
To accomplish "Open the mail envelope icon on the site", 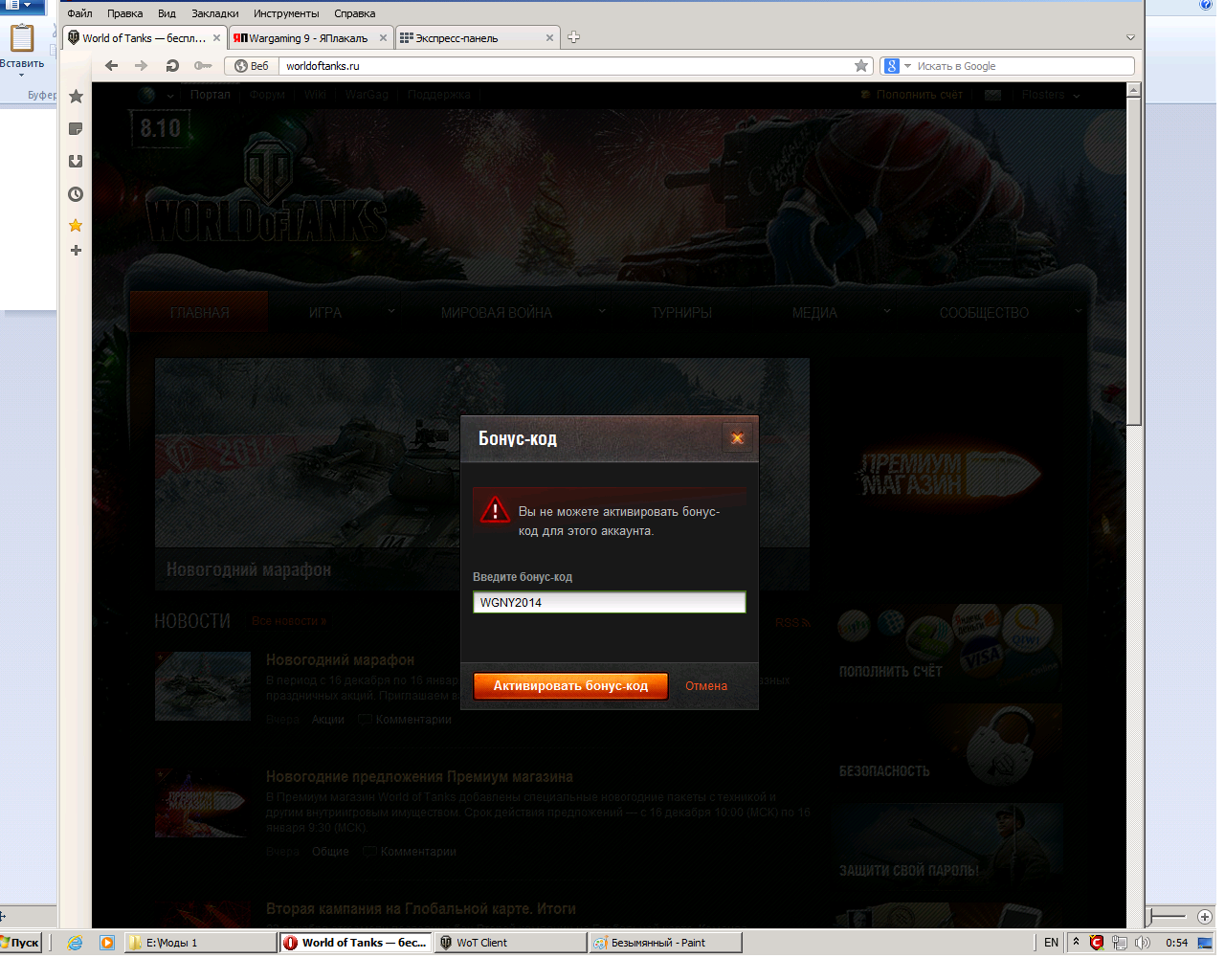I will point(992,95).
